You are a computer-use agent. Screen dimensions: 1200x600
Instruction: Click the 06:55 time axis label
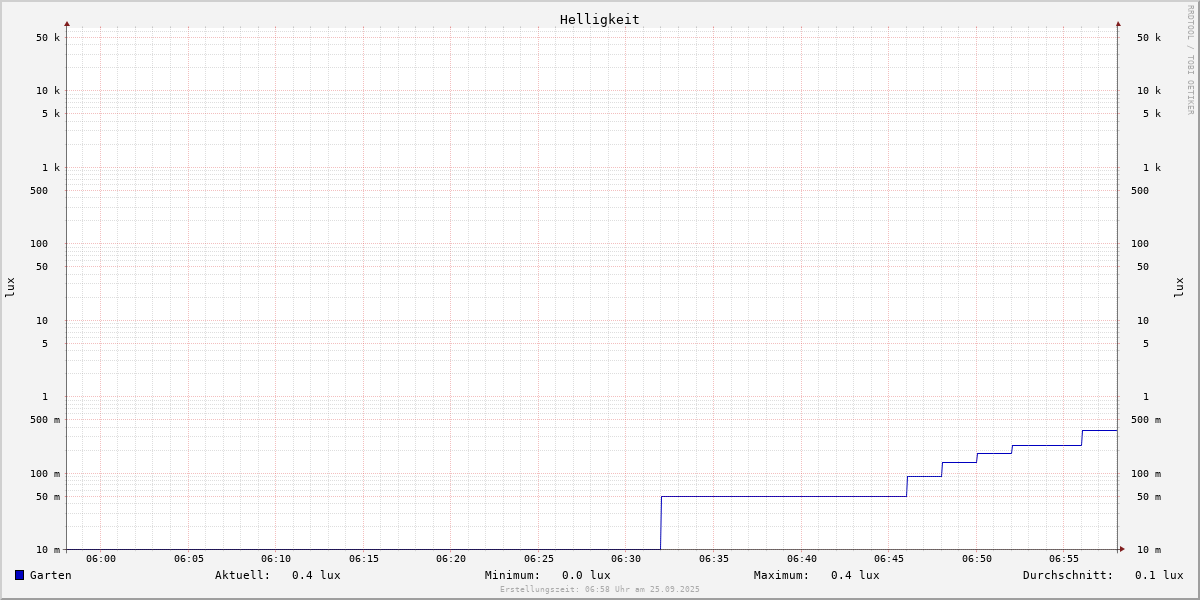[x=1064, y=559]
